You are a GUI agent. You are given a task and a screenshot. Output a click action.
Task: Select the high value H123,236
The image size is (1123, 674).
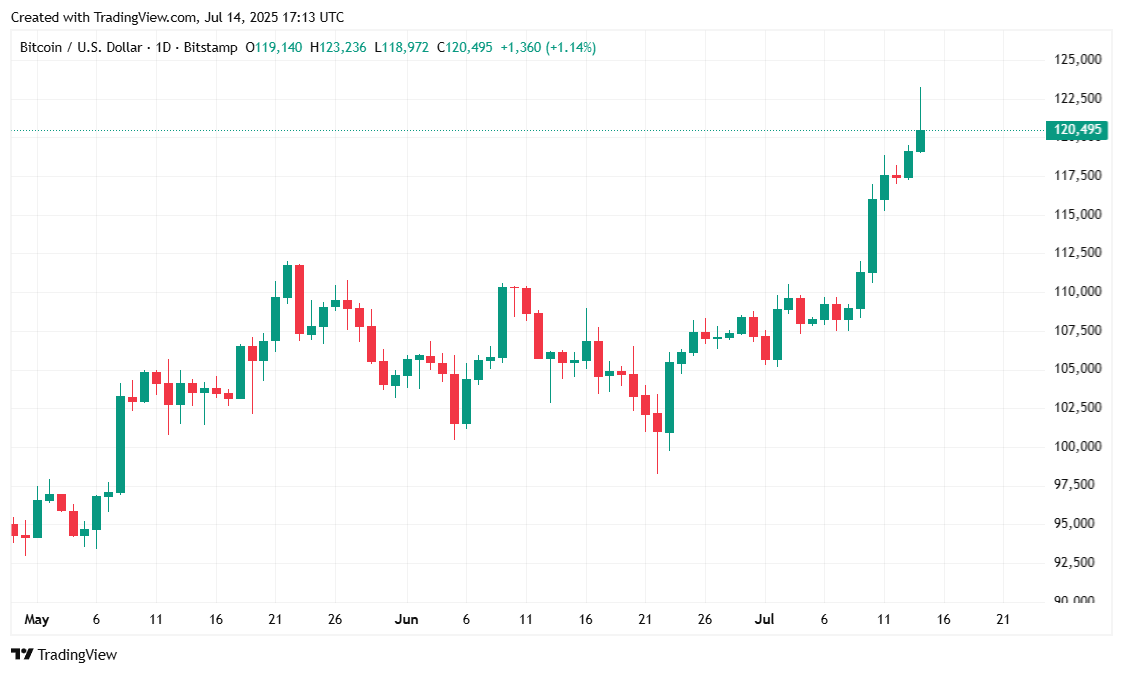(x=338, y=47)
